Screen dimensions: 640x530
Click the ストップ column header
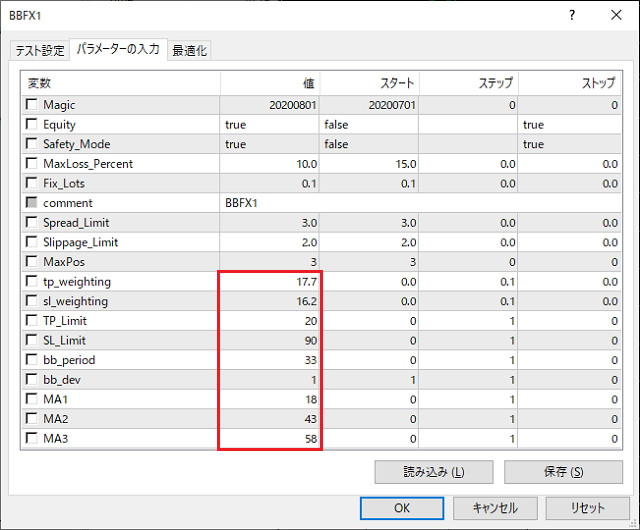click(x=570, y=83)
